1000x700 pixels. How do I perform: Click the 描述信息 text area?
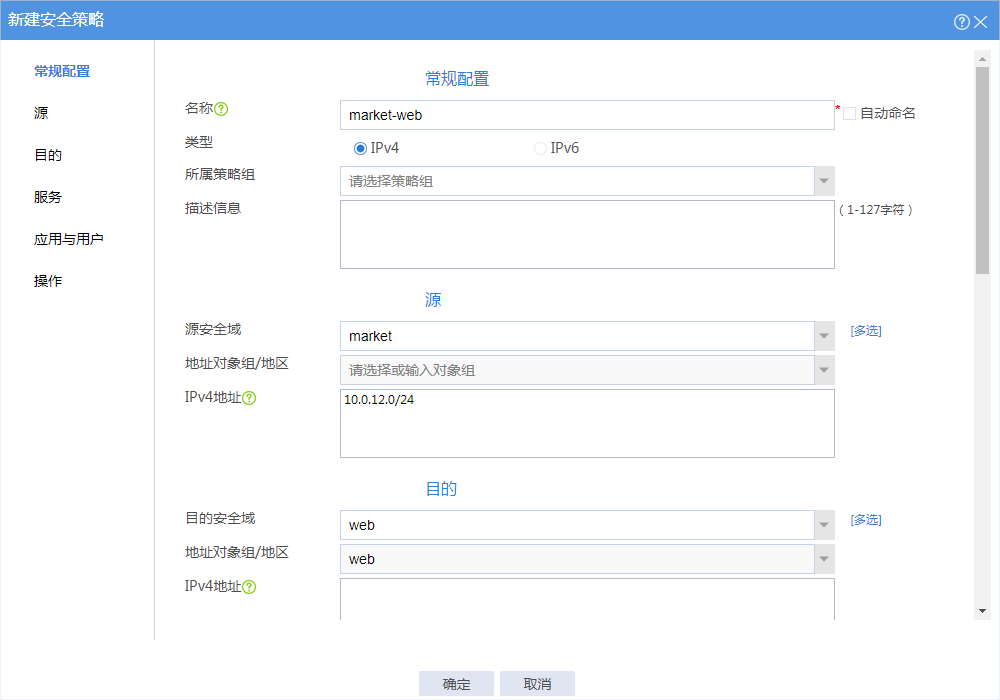pyautogui.click(x=587, y=235)
